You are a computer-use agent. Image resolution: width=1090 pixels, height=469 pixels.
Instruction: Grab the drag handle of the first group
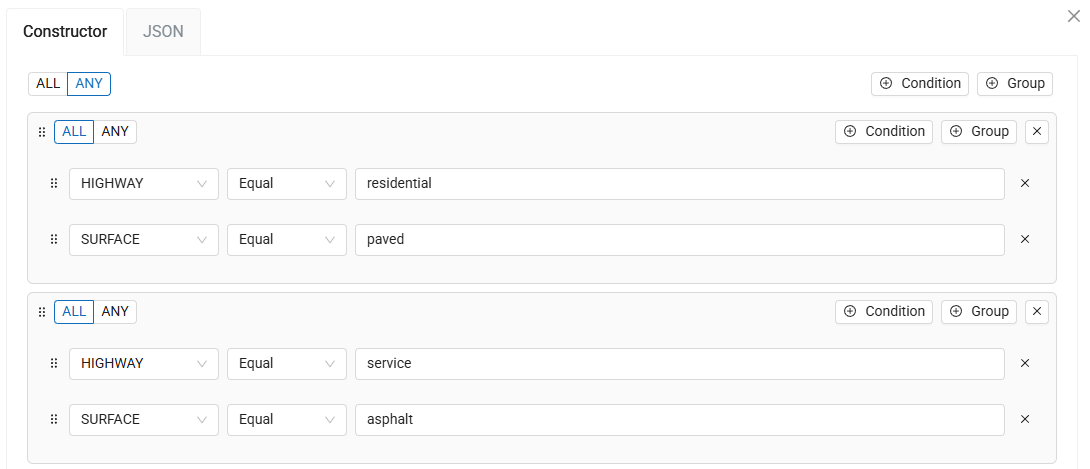coord(42,132)
